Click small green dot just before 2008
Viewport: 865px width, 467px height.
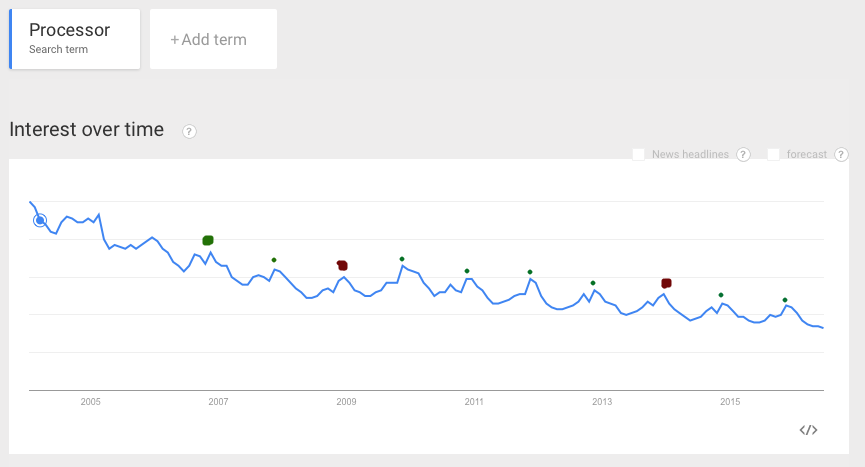pos(274,260)
